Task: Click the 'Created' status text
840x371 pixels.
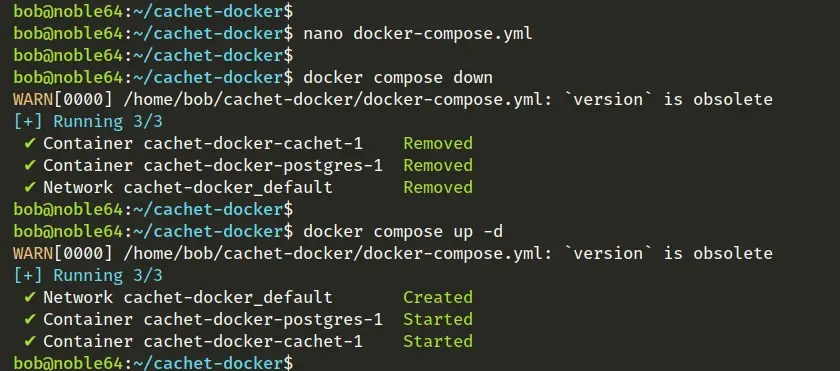Action: pos(438,297)
